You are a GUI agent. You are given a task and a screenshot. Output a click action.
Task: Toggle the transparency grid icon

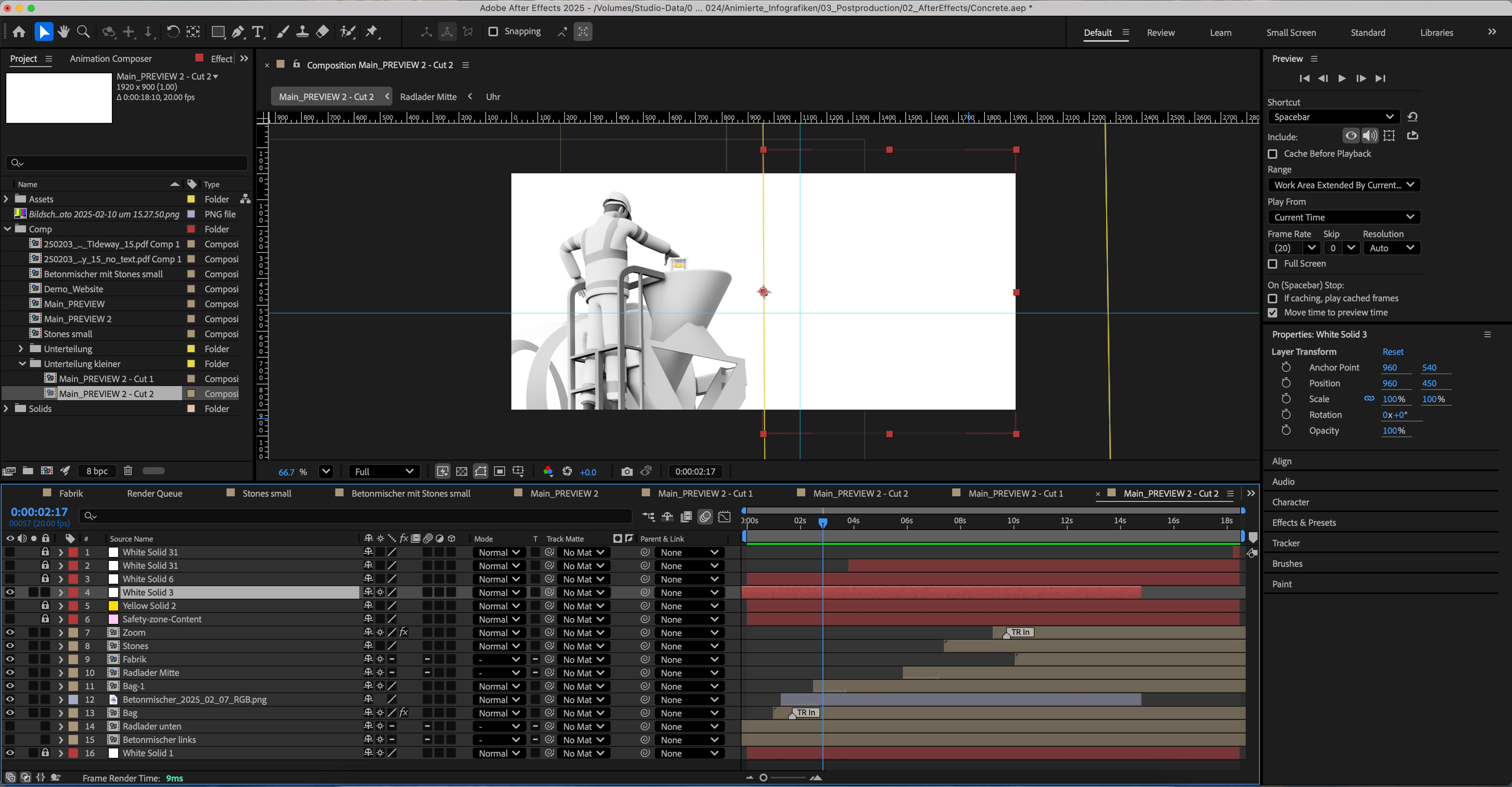(x=461, y=471)
